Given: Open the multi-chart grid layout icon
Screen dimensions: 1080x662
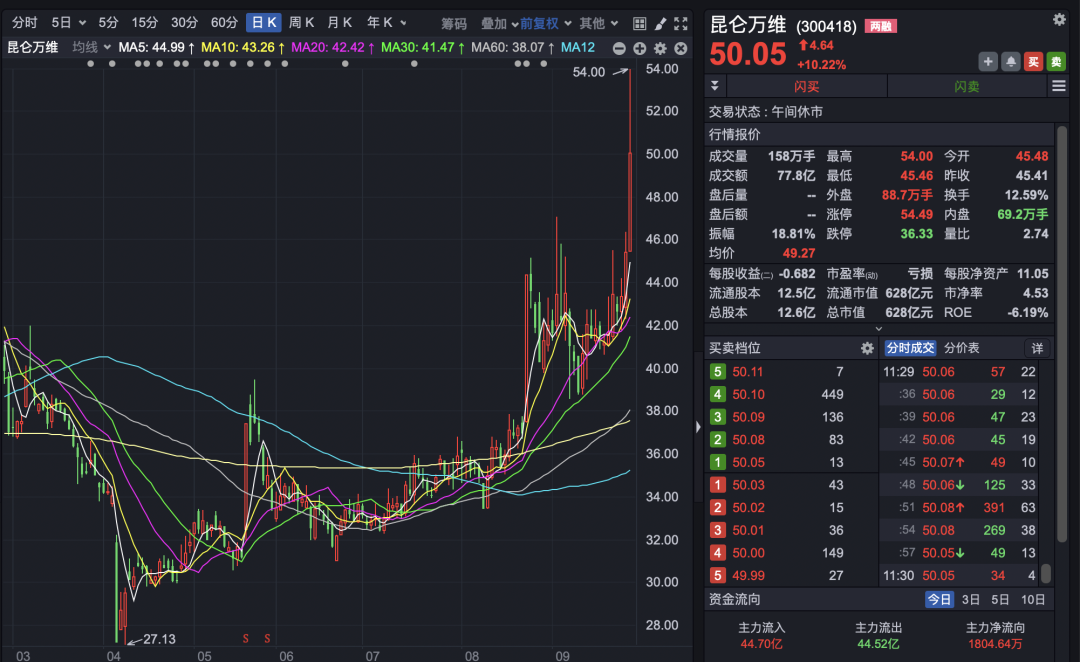Looking at the screenshot, I should click(640, 22).
